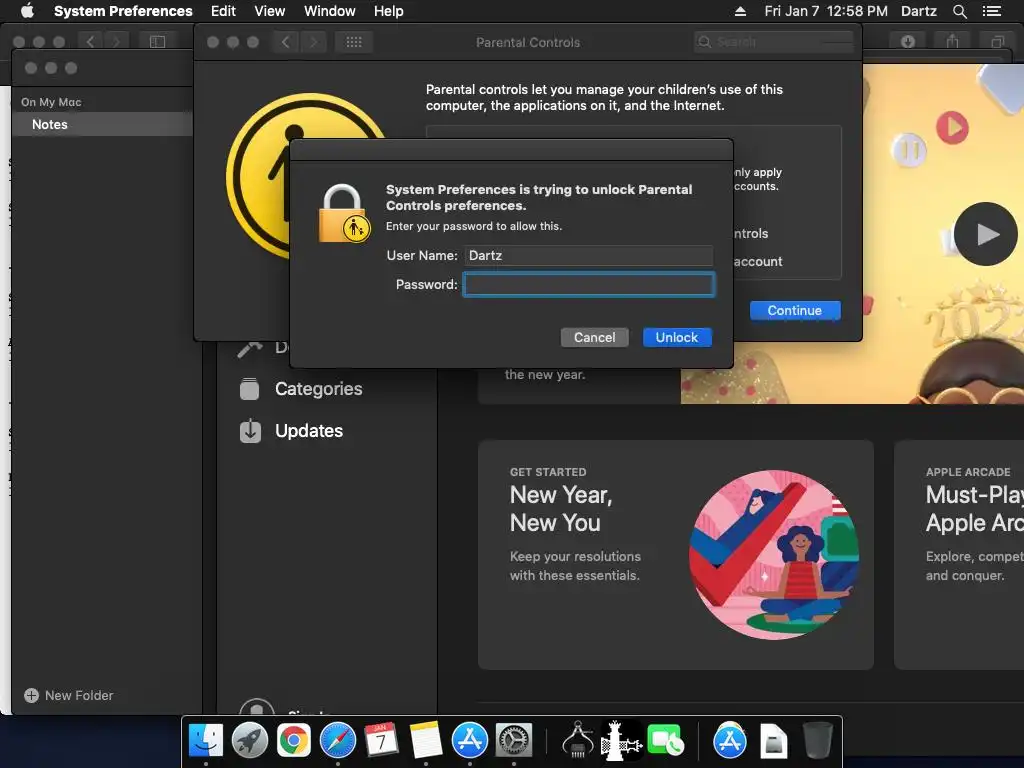Click the share icon in back window toolbar

point(953,42)
